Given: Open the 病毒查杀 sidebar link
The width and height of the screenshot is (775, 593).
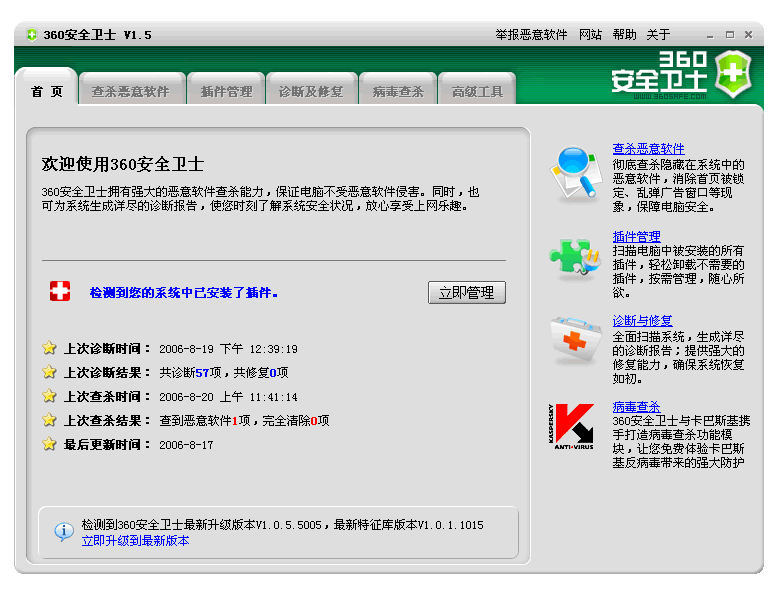Looking at the screenshot, I should click(x=636, y=407).
